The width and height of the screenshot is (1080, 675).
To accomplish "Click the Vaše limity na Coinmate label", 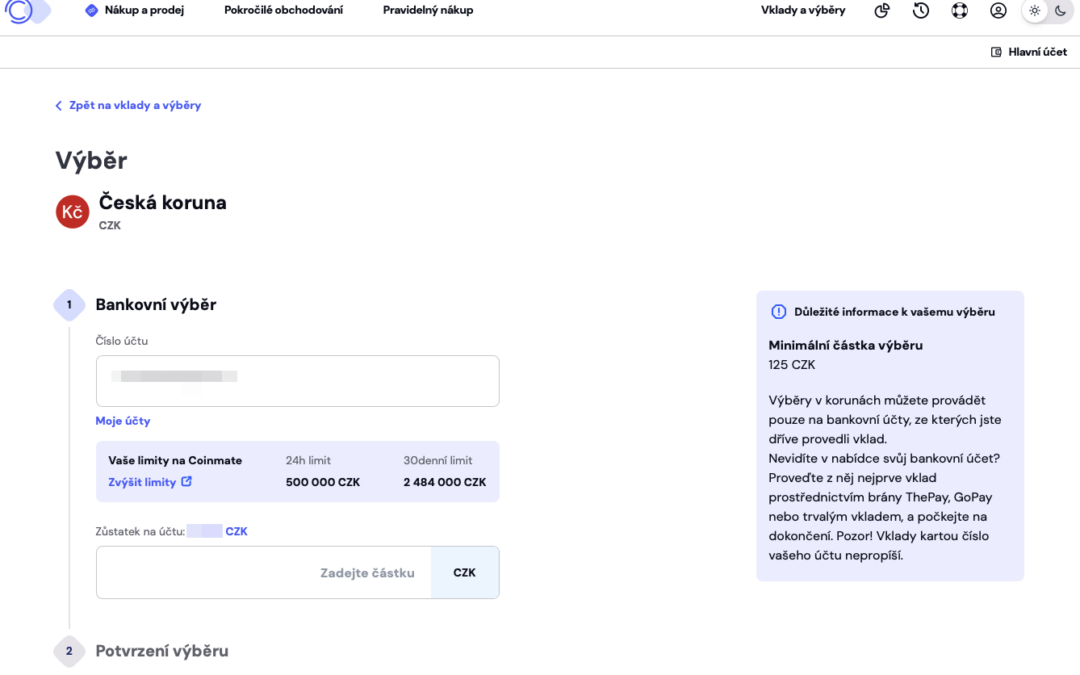I will 175,460.
